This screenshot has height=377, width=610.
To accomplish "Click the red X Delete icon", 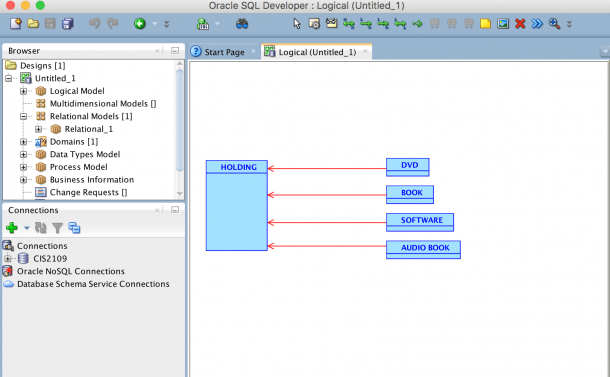I will pos(520,24).
